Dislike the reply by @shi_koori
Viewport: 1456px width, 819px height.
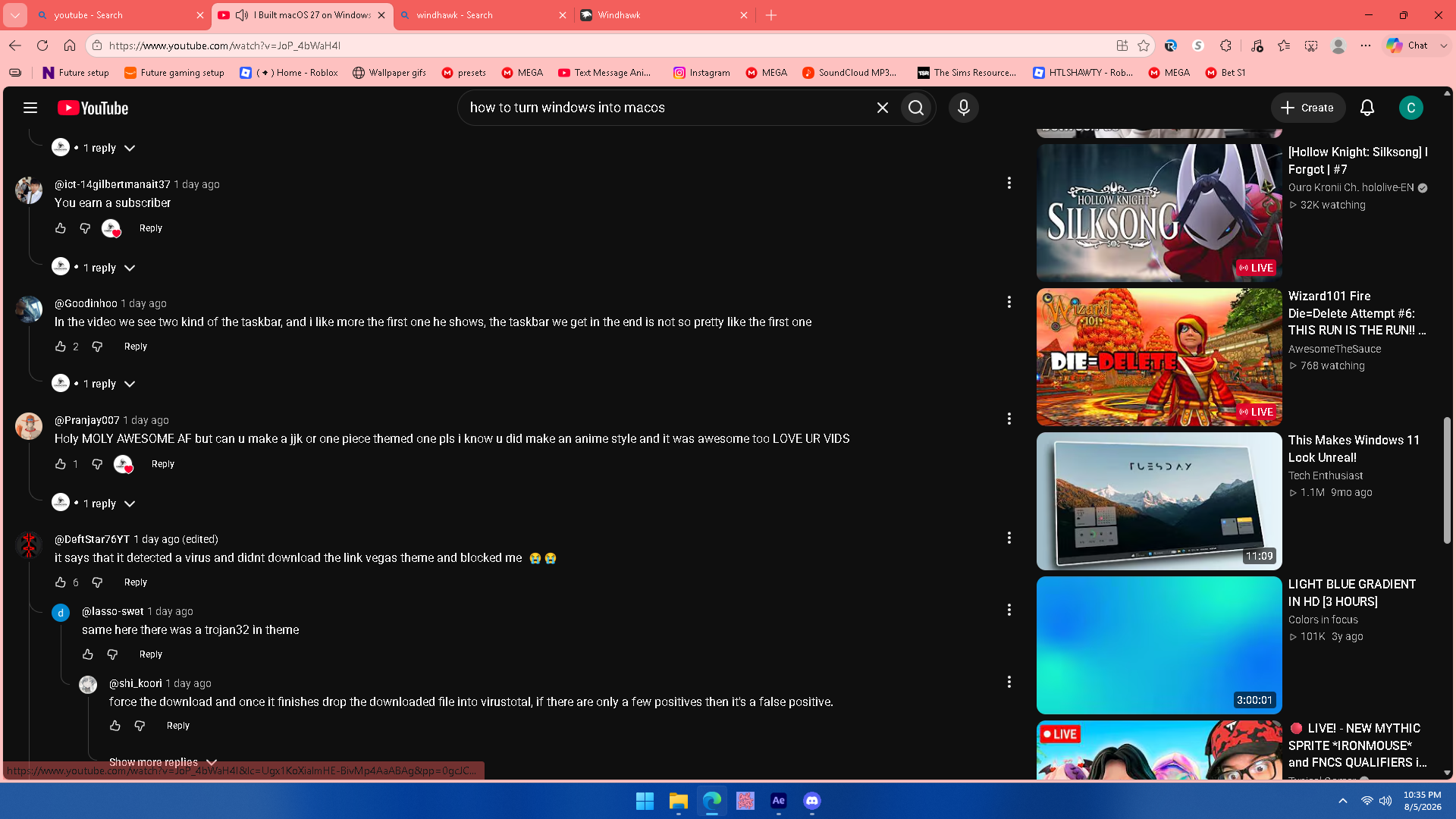click(140, 726)
